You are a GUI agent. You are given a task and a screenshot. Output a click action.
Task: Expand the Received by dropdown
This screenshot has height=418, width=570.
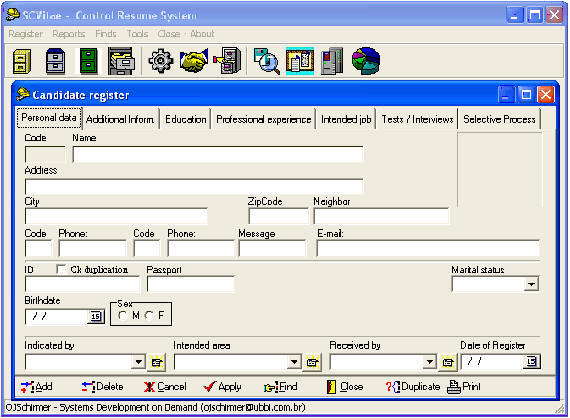pos(430,362)
